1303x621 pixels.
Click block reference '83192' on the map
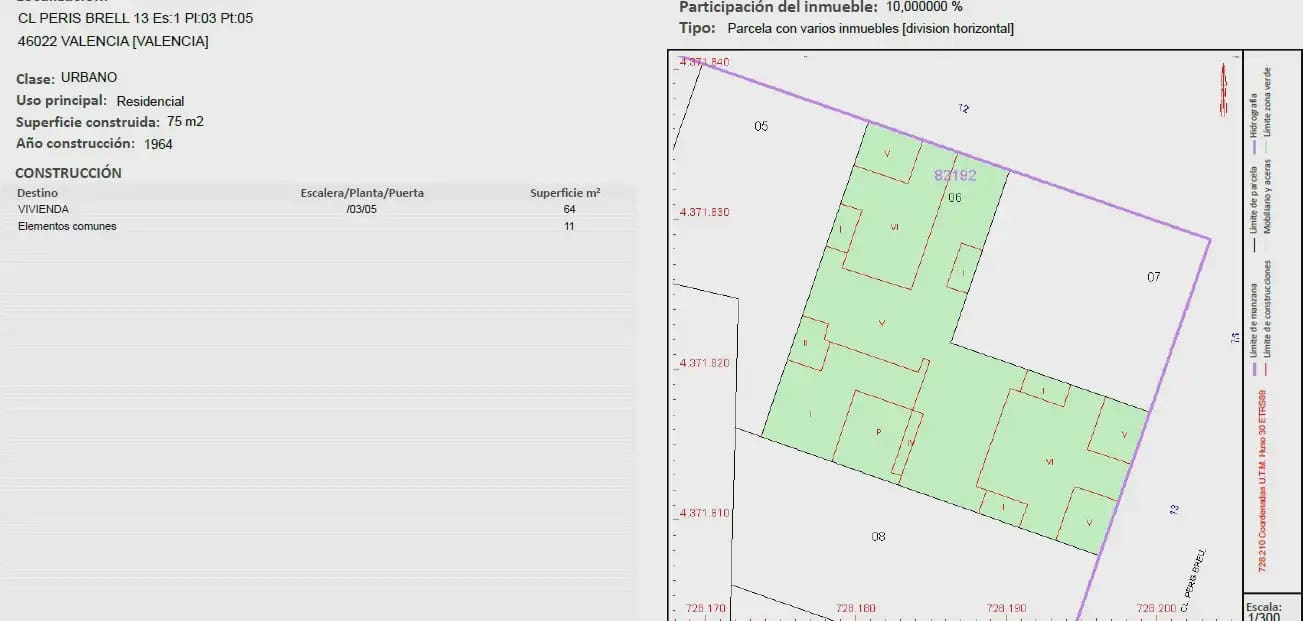click(955, 175)
